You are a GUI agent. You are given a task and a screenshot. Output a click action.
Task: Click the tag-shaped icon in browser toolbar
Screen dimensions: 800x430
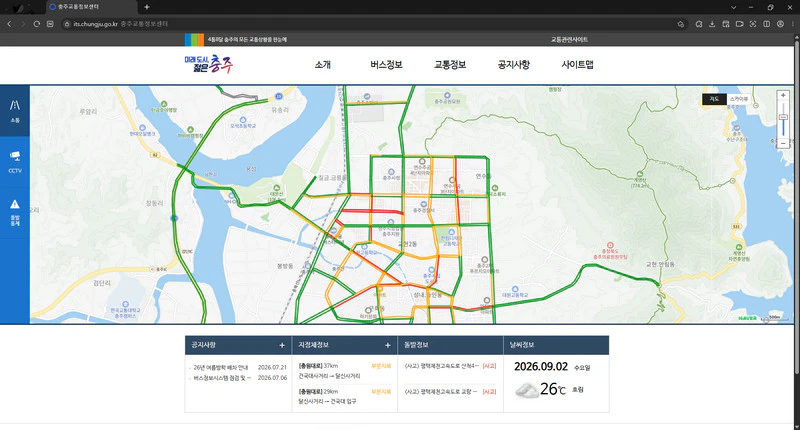[739, 24]
